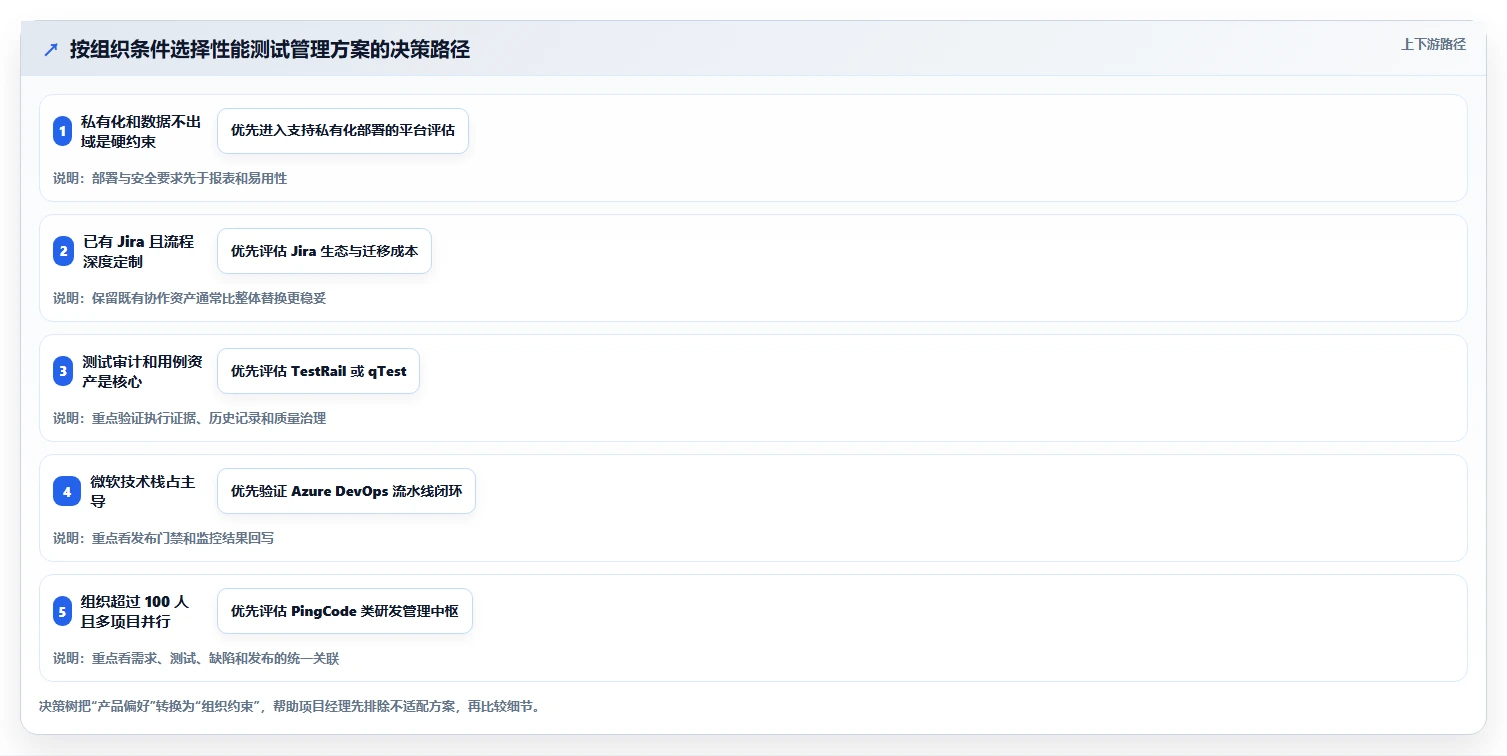Image resolution: width=1507 pixels, height=756 pixels.
Task: Click the '上下游路径' label at top right
Action: [1433, 44]
